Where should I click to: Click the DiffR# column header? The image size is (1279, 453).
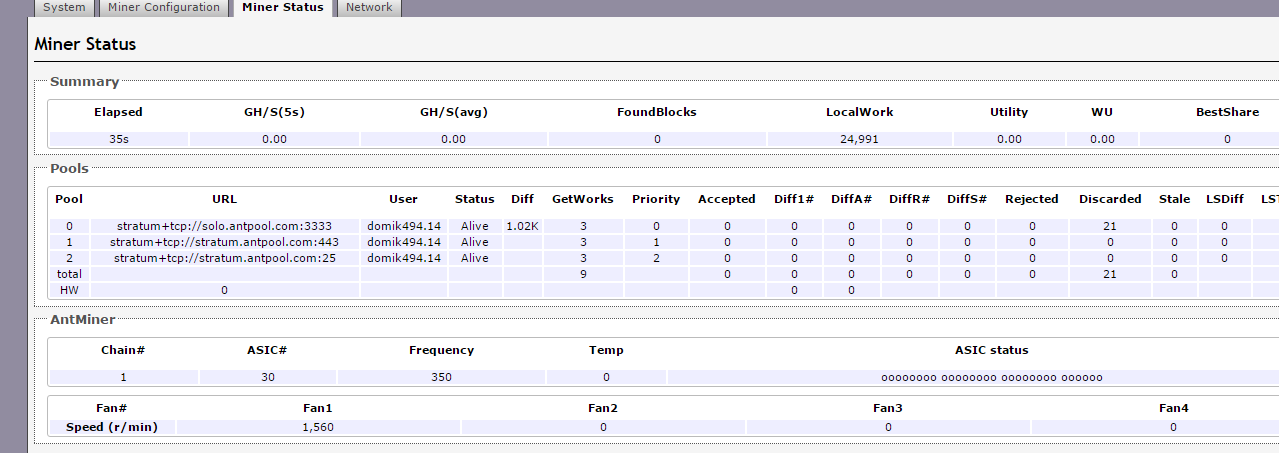[910, 199]
